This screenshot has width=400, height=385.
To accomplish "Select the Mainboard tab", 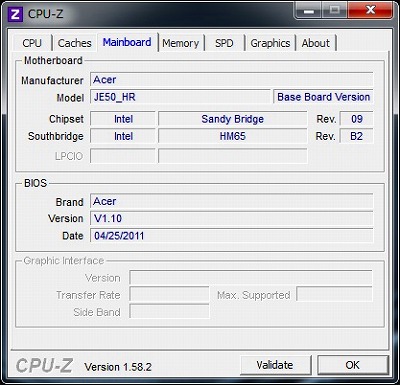I will [x=127, y=42].
